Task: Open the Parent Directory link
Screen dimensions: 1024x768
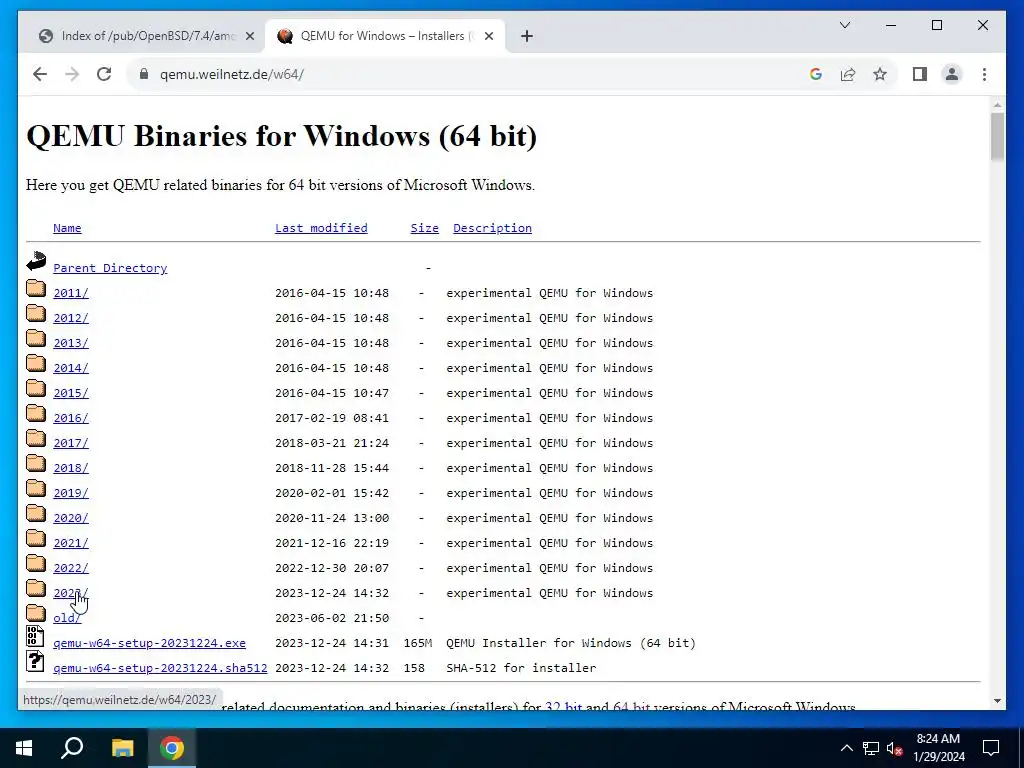Action: point(110,268)
